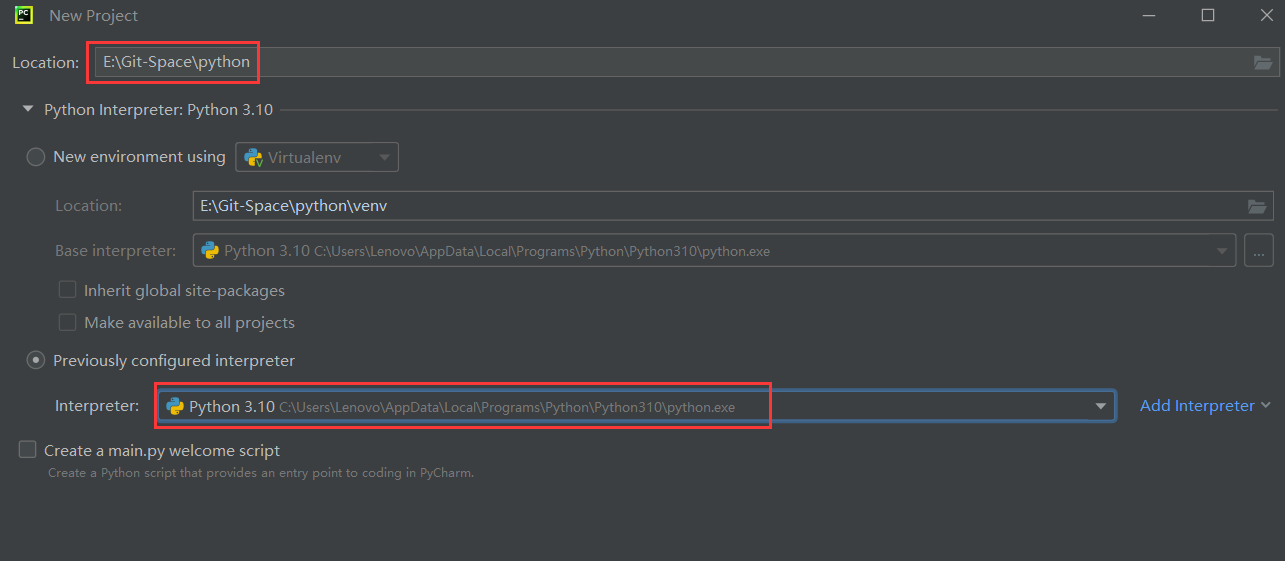This screenshot has height=561, width=1285.
Task: Open the Base interpreter dropdown
Action: point(714,250)
